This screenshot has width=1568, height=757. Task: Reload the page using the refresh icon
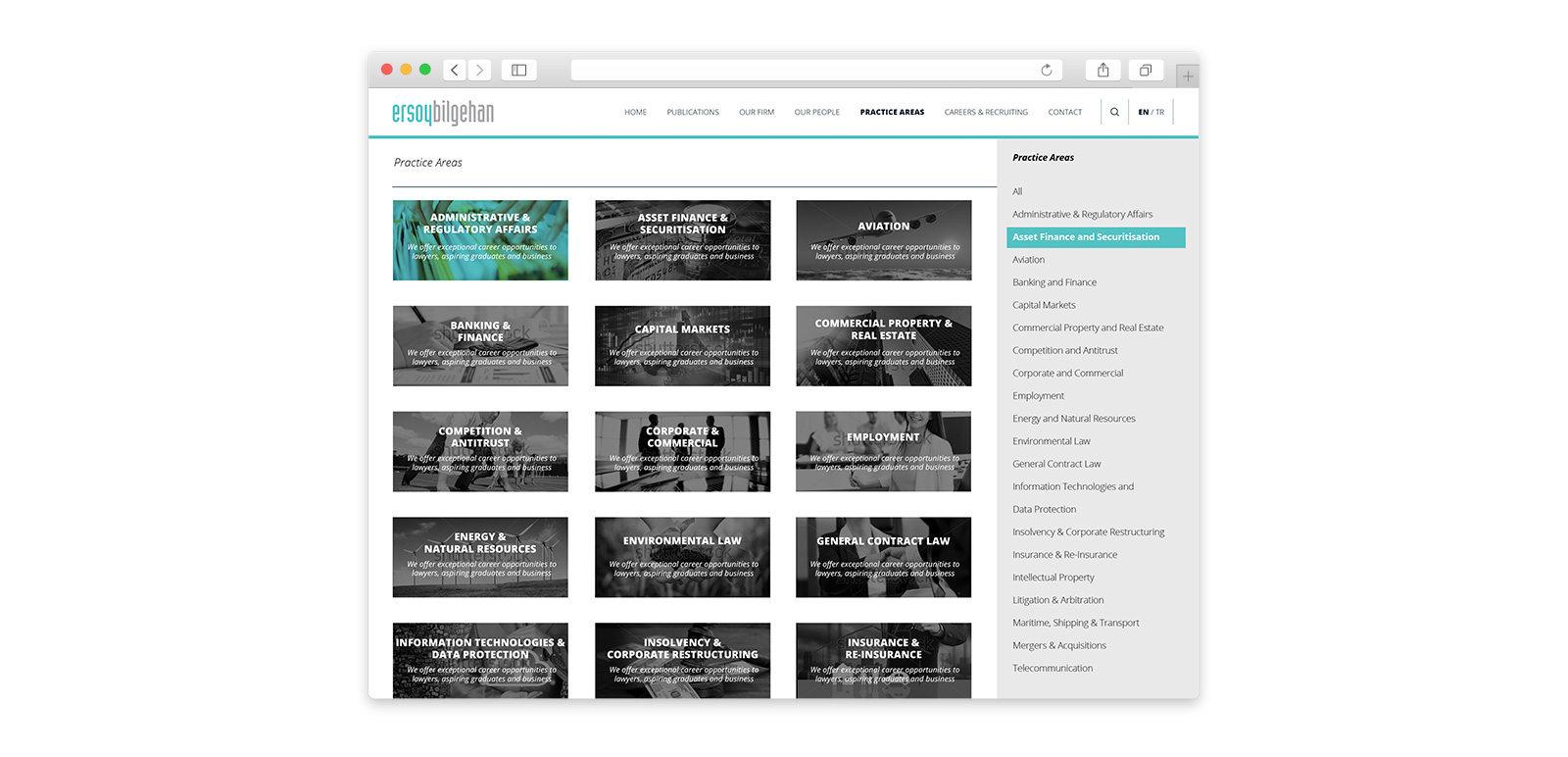tap(1047, 70)
